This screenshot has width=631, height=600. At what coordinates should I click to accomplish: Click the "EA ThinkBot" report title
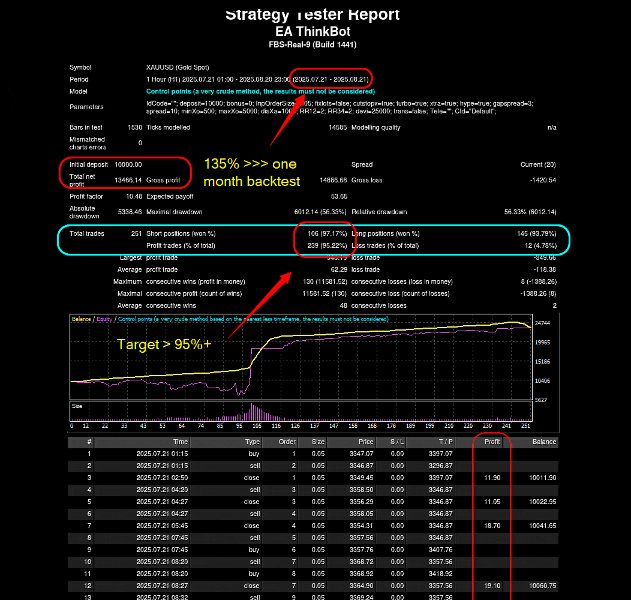[313, 31]
